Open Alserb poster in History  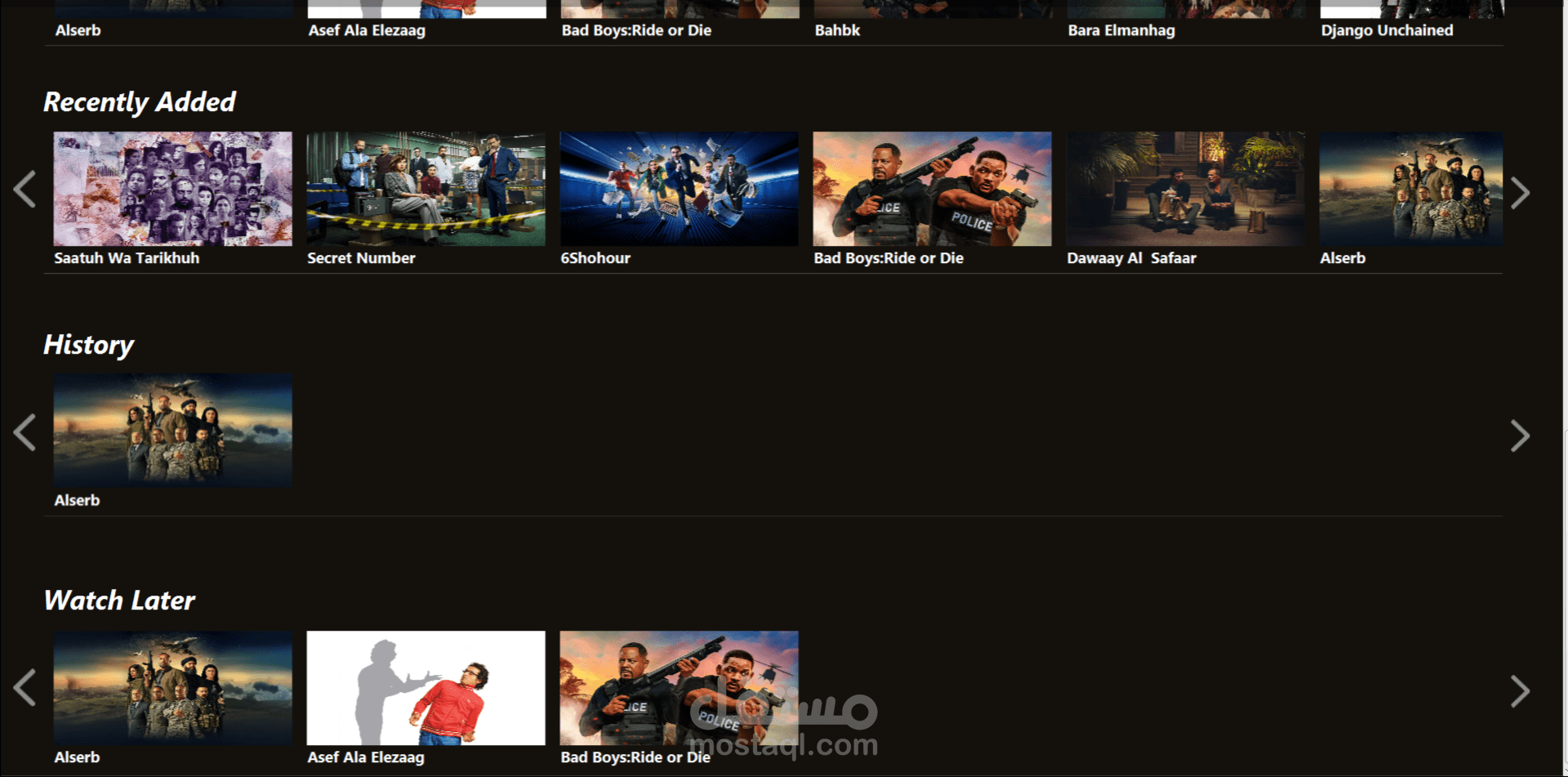(x=172, y=431)
